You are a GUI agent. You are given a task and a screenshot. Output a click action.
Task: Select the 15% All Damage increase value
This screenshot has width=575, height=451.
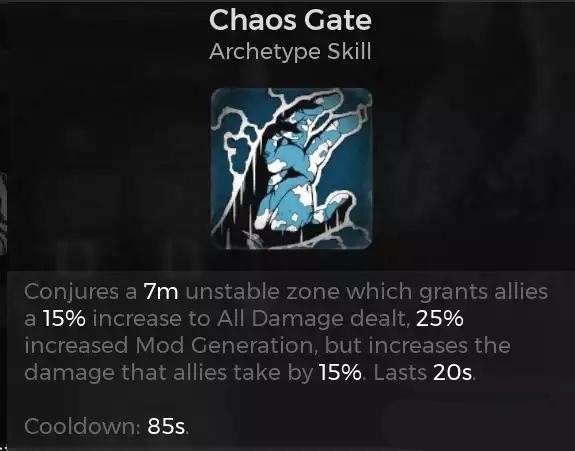point(64,319)
